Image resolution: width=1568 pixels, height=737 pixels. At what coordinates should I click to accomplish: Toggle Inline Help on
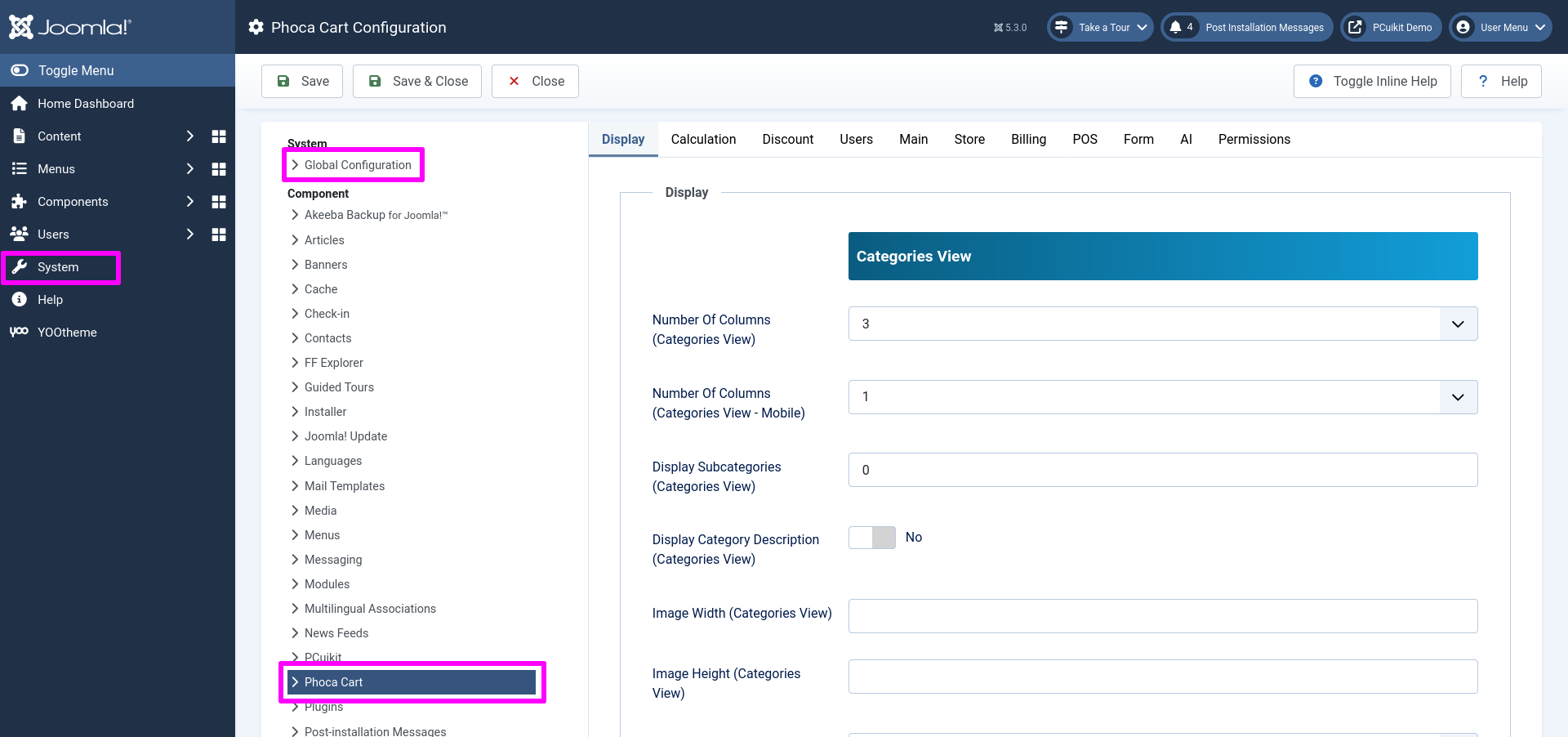tap(1372, 82)
